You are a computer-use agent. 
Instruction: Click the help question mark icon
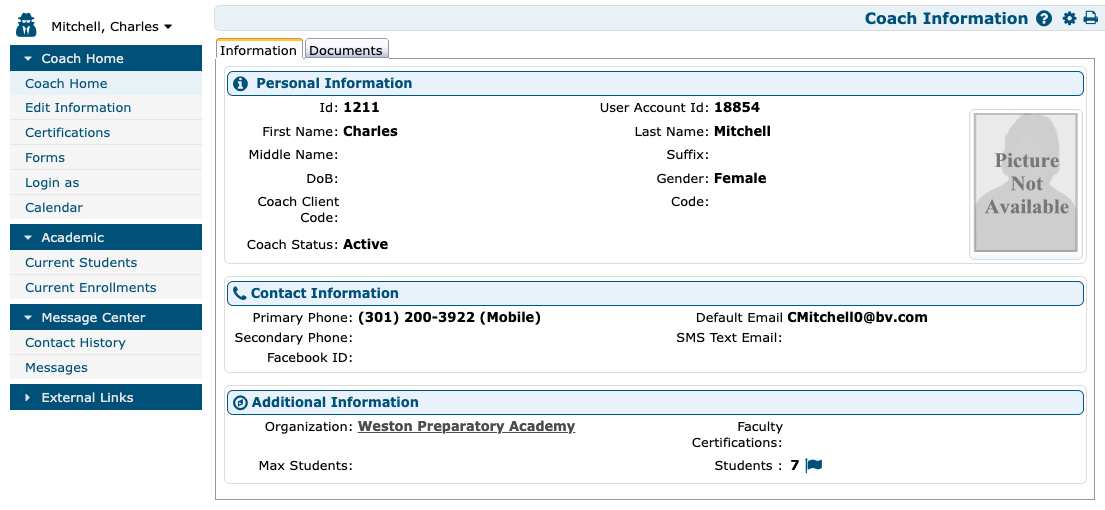tap(1044, 19)
